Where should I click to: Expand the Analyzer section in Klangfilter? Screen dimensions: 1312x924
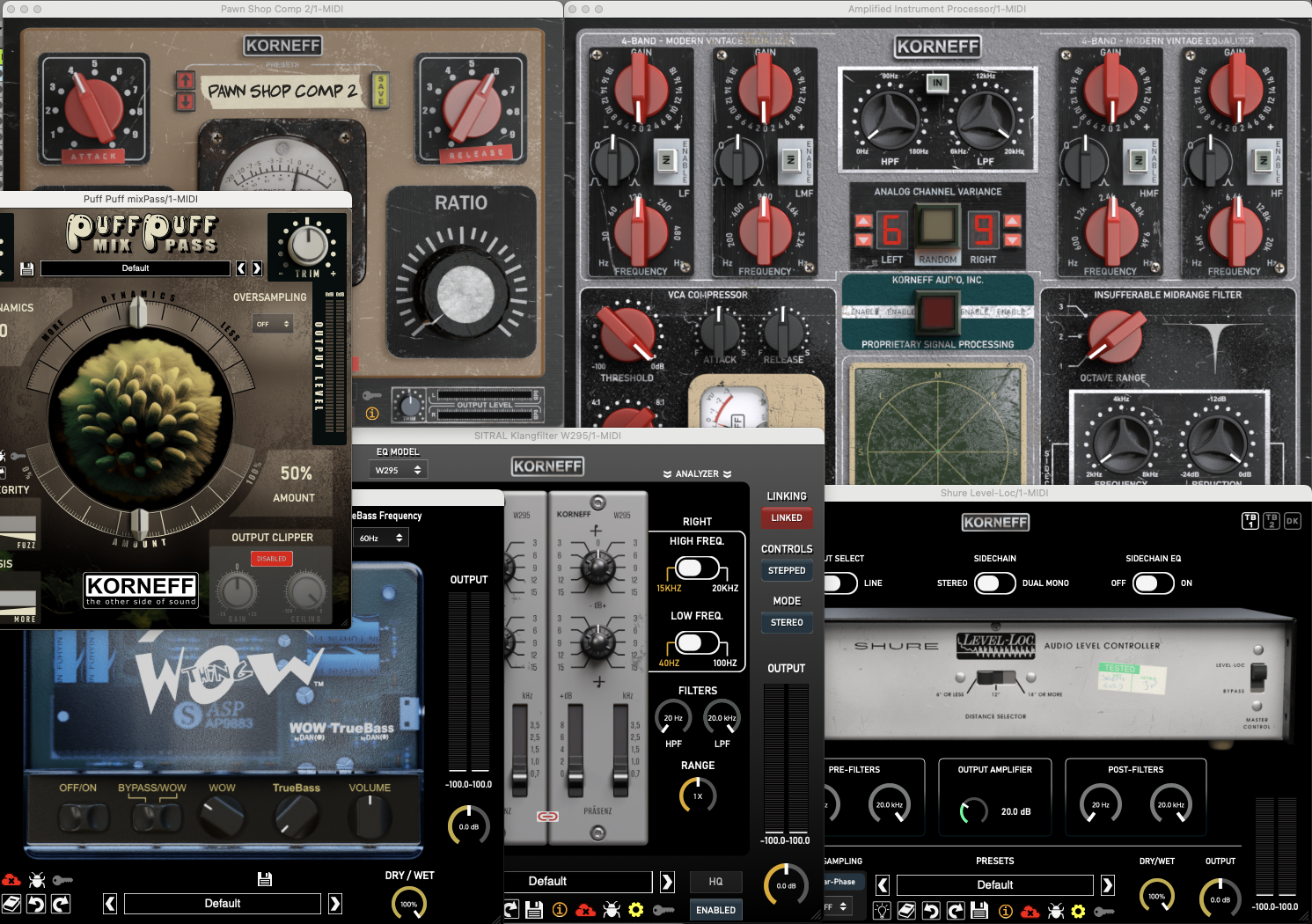[x=697, y=473]
